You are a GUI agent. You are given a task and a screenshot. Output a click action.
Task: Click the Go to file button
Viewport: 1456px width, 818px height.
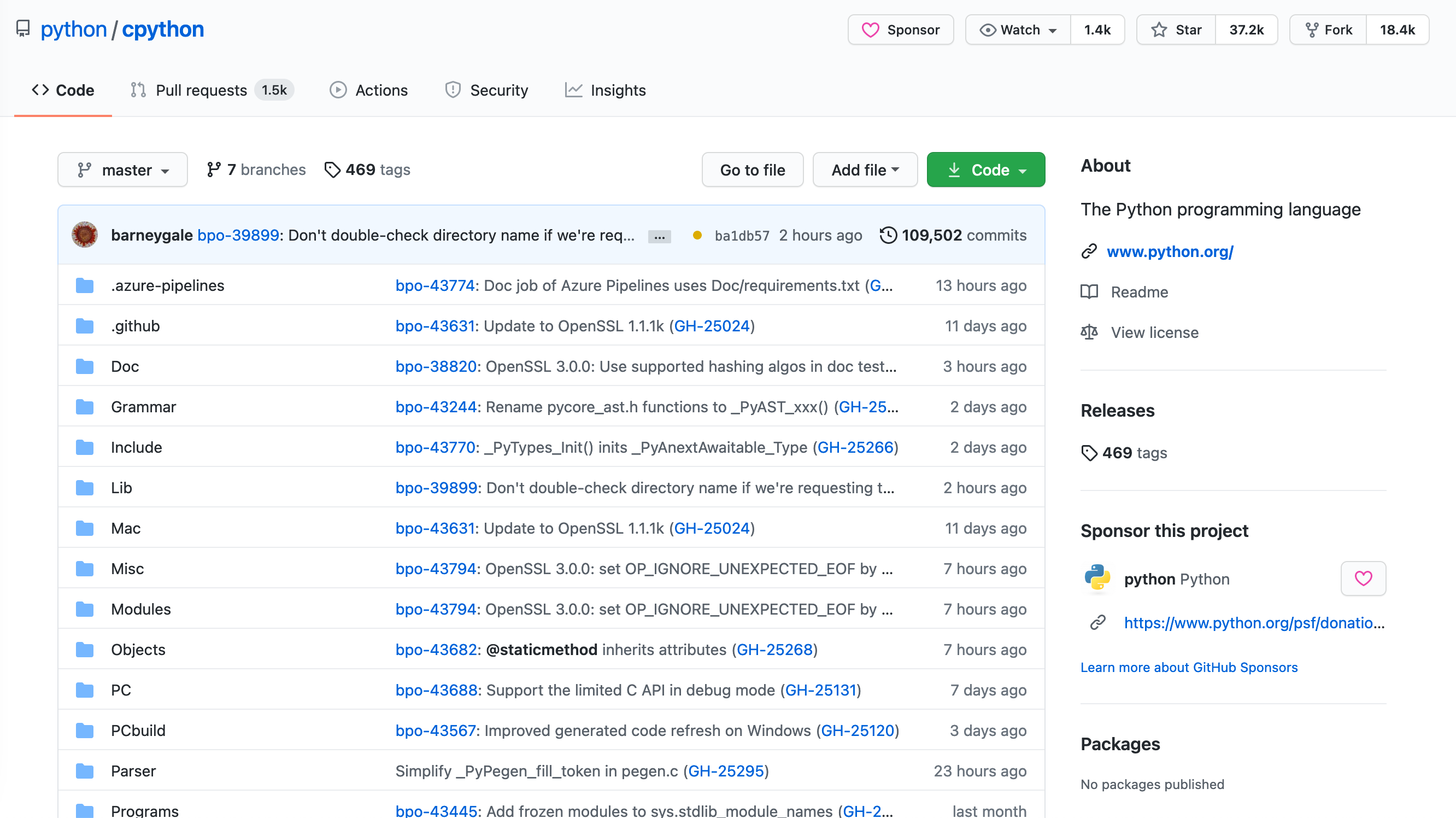coord(752,170)
